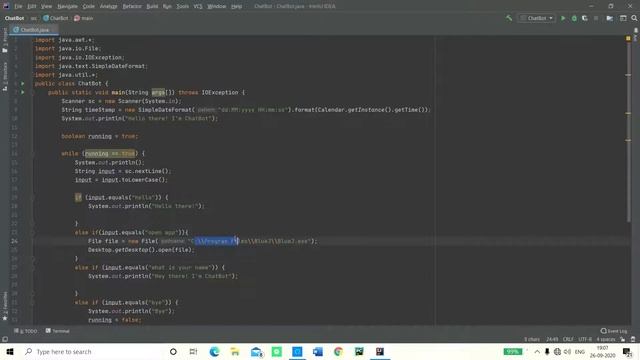Image resolution: width=640 pixels, height=360 pixels.
Task: Open the Navigate menu
Action: tap(67, 6)
